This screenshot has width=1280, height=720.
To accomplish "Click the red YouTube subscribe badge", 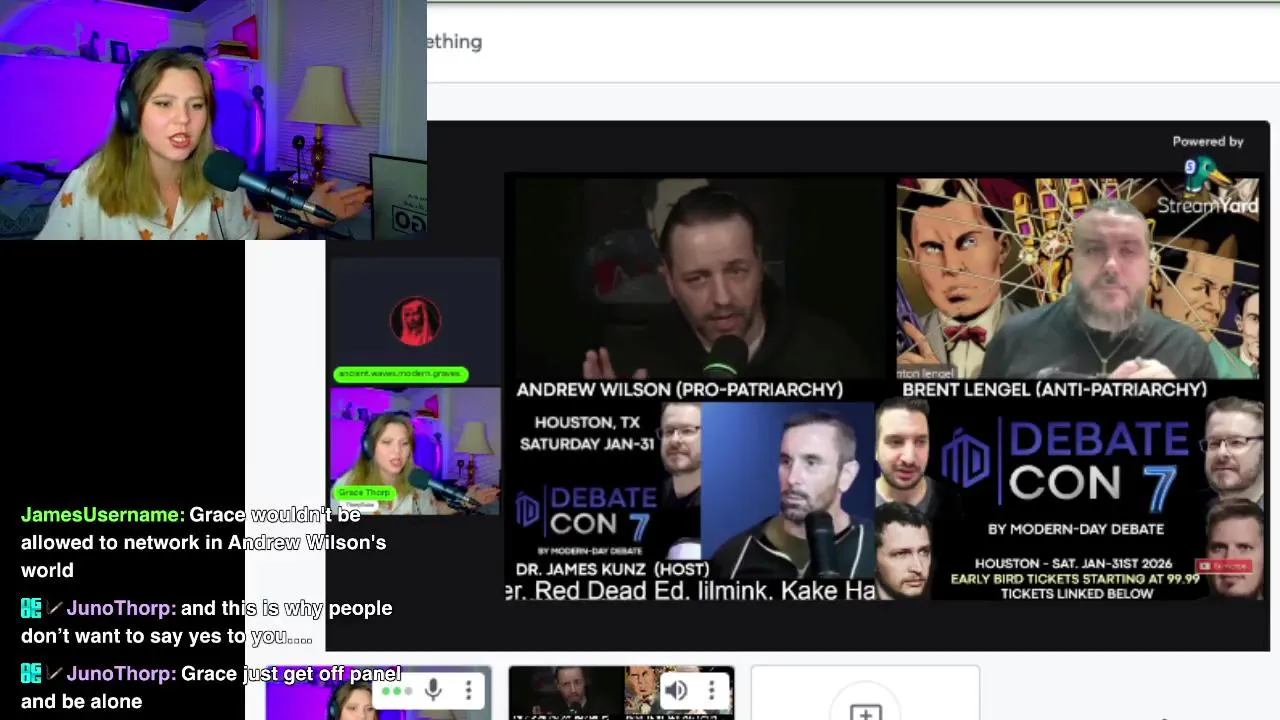I will [1225, 566].
